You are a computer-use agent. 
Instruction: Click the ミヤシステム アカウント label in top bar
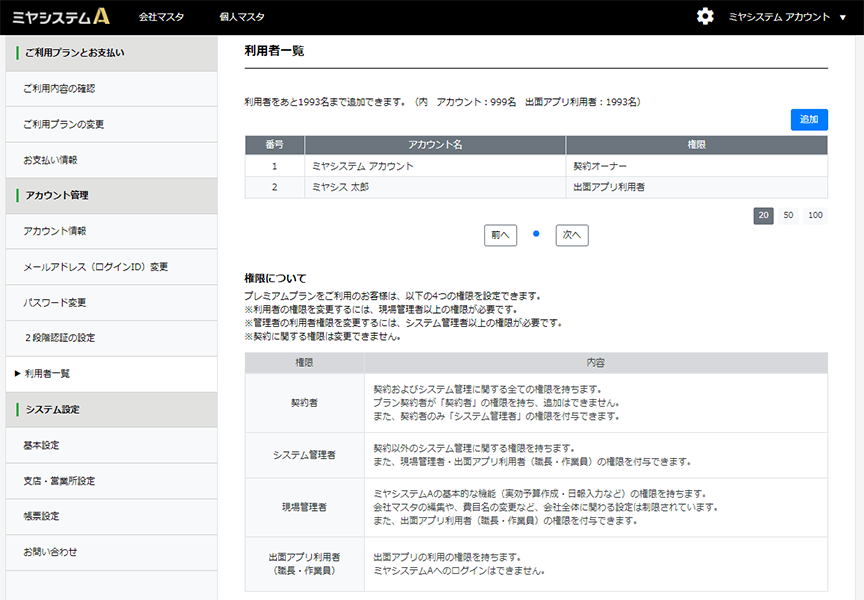point(779,17)
